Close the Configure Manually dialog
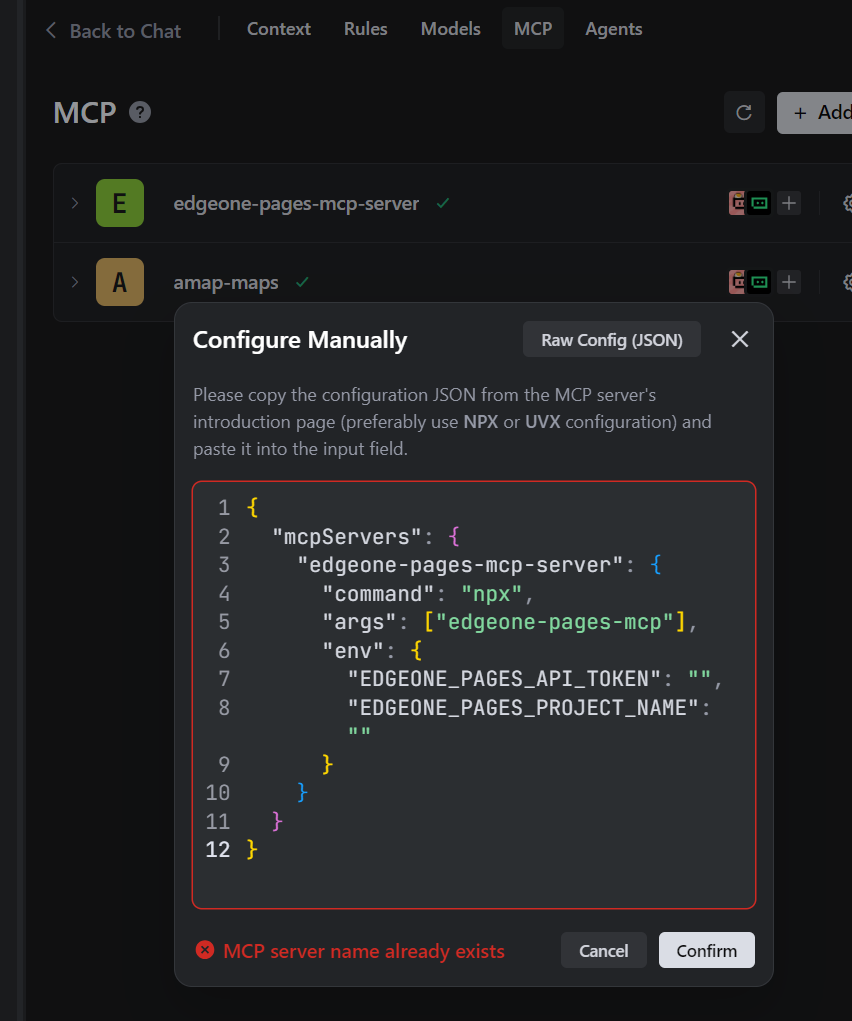This screenshot has width=852, height=1021. click(739, 339)
